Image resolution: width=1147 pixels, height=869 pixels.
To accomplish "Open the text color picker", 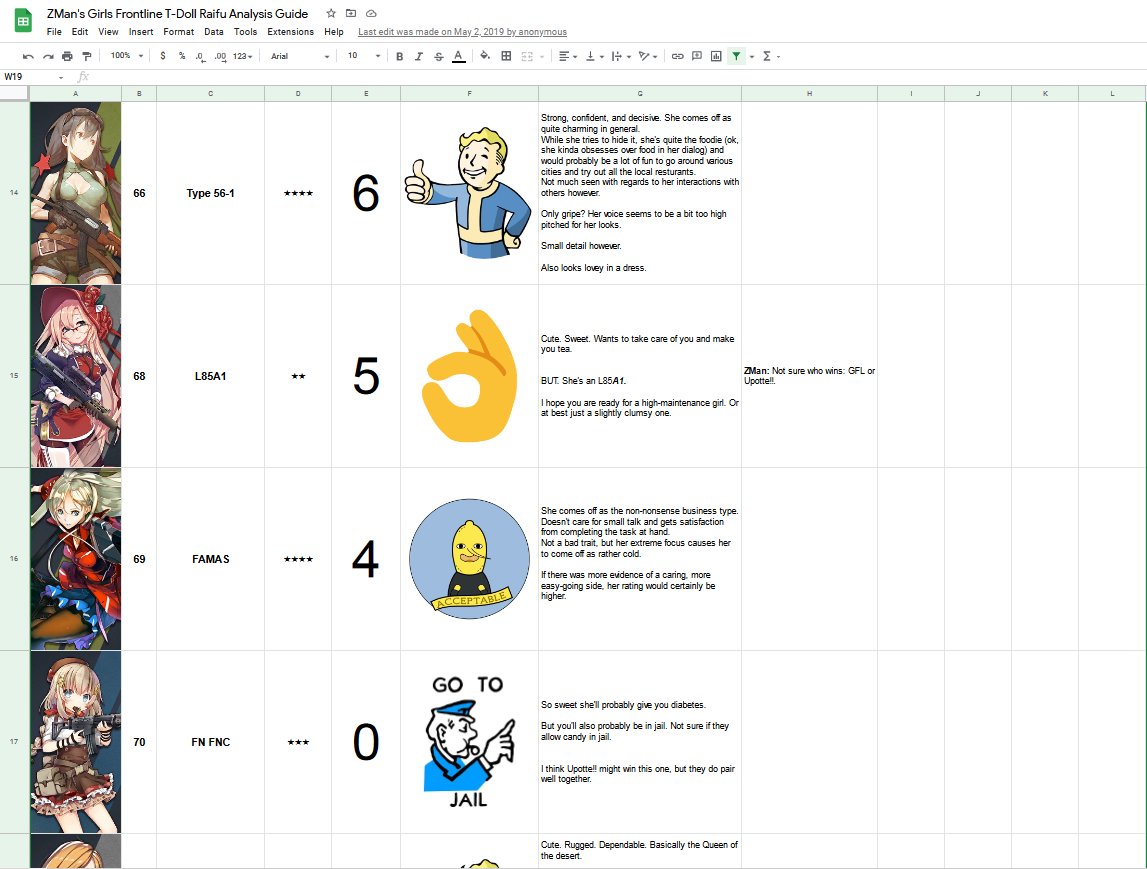I will pos(459,56).
